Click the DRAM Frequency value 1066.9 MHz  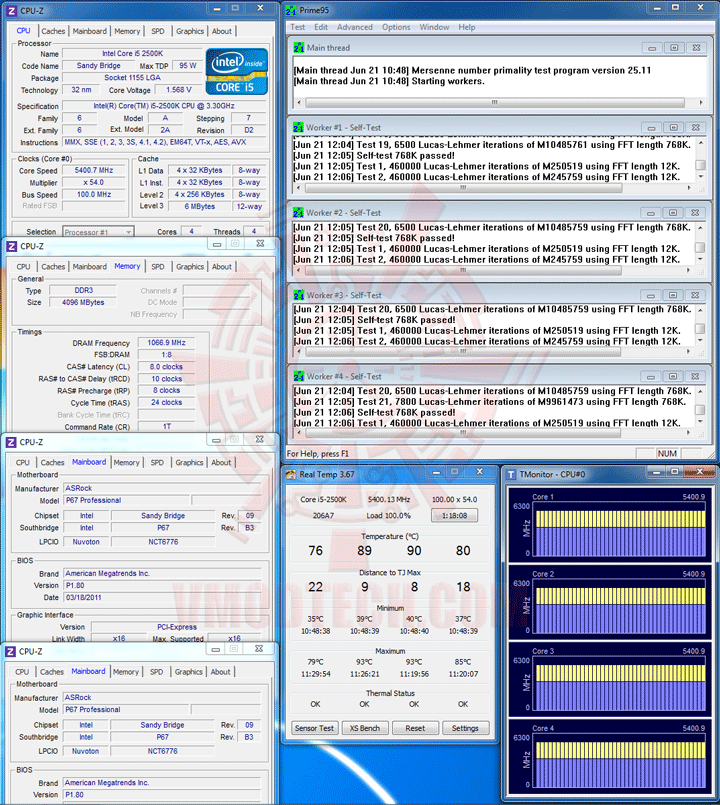coord(167,343)
